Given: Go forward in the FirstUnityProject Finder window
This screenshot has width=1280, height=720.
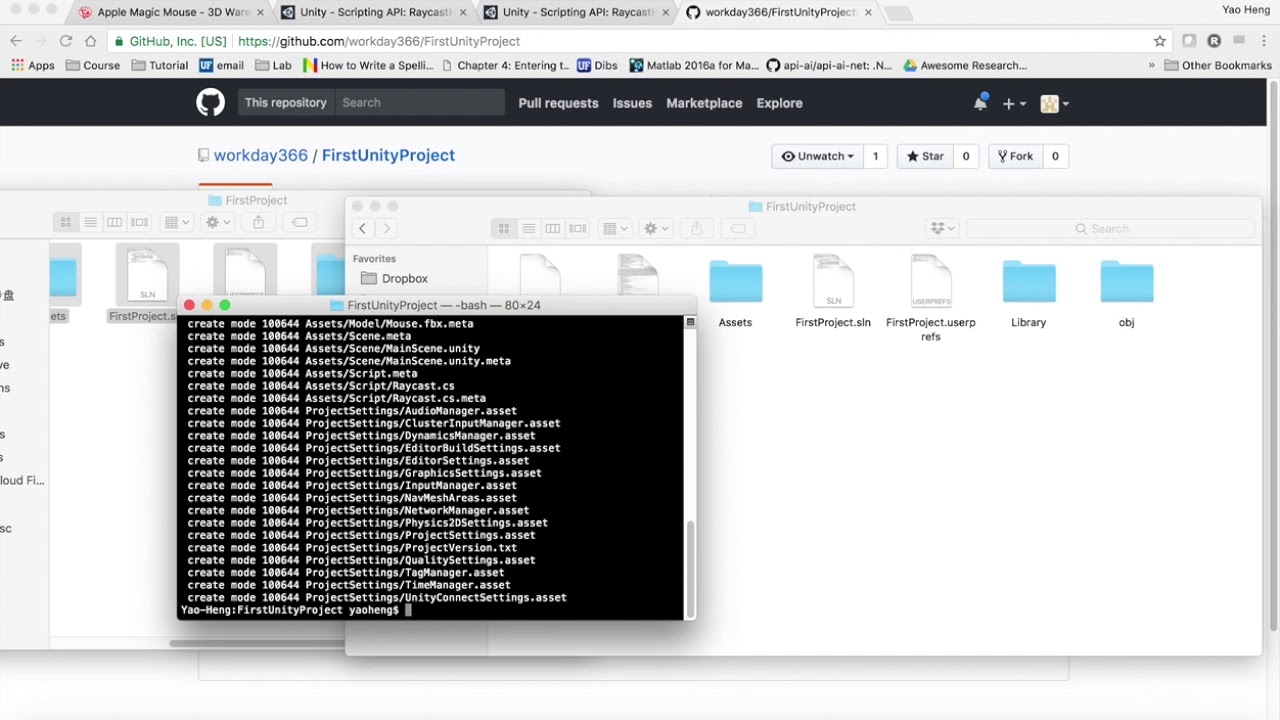Looking at the screenshot, I should pyautogui.click(x=387, y=228).
